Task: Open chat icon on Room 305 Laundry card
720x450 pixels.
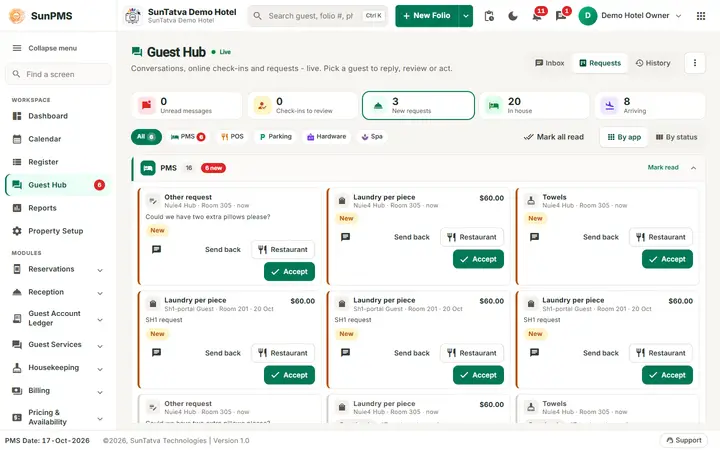Action: [345, 237]
